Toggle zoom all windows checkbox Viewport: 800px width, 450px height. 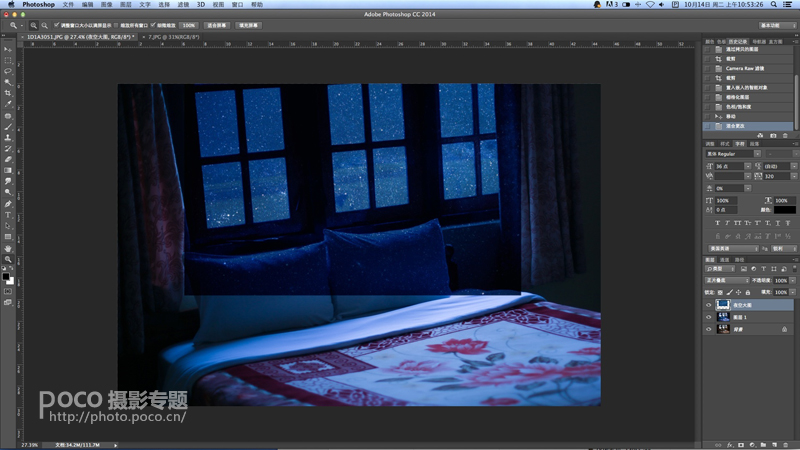(x=116, y=25)
